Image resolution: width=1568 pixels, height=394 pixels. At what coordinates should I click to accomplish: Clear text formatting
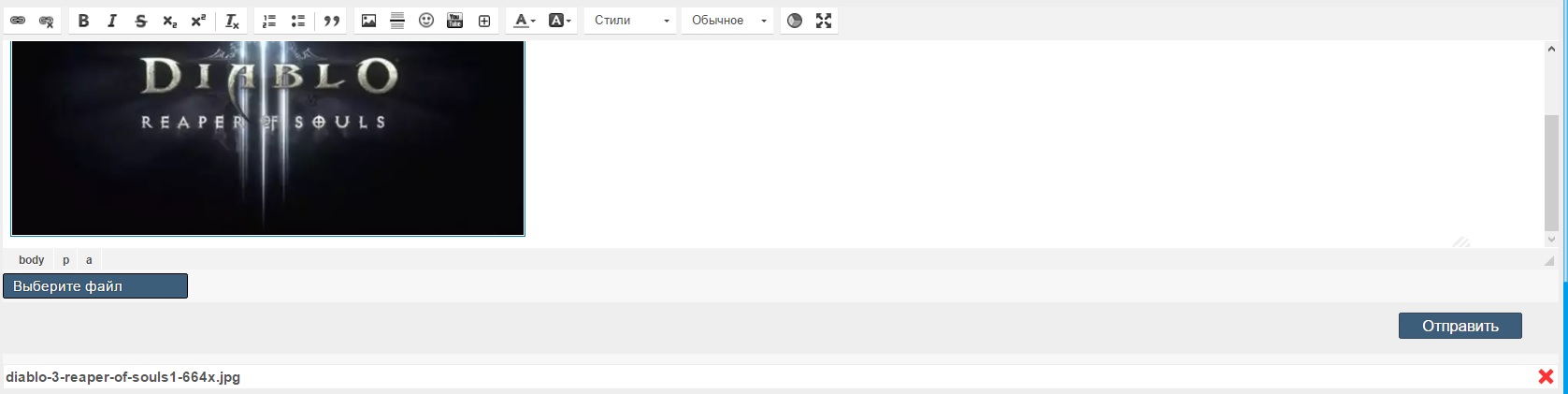click(x=233, y=21)
